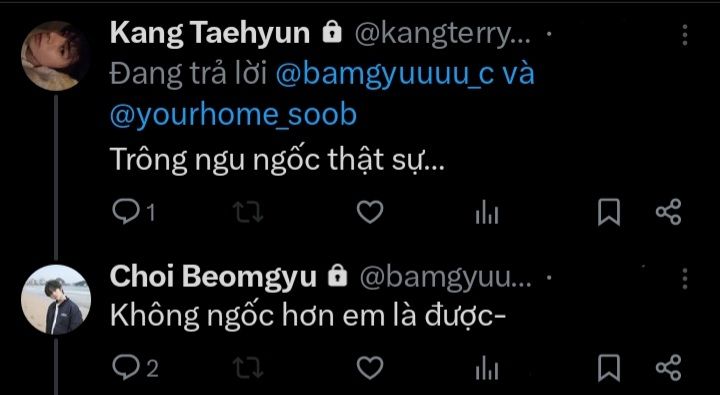The height and width of the screenshot is (395, 720).
Task: Like Choi Beomgyu's tweet
Action: coord(370,367)
